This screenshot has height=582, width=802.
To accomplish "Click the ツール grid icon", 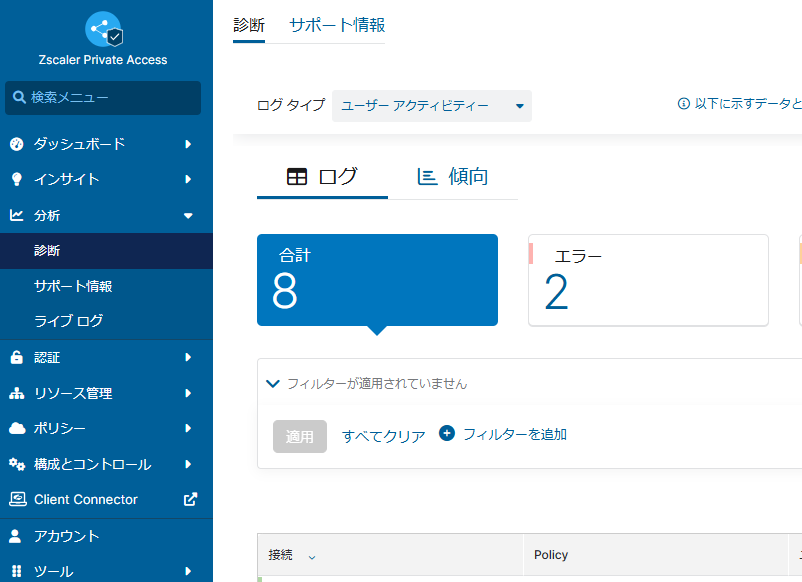I will (x=16, y=571).
